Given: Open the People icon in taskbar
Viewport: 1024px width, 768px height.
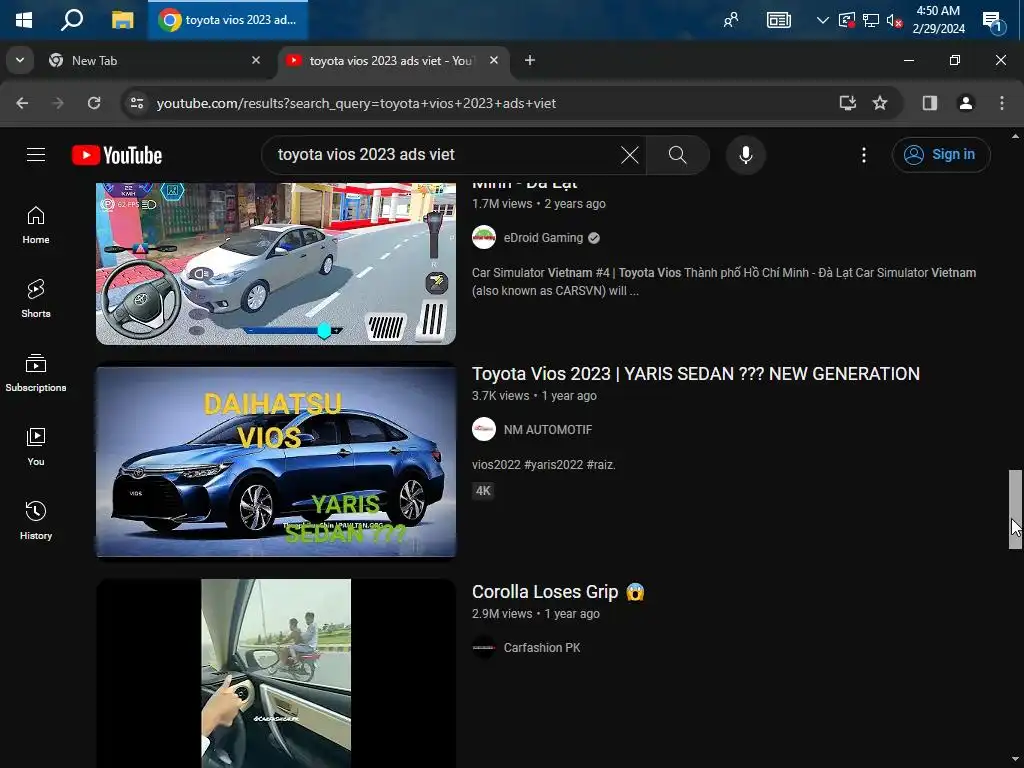Looking at the screenshot, I should (731, 20).
